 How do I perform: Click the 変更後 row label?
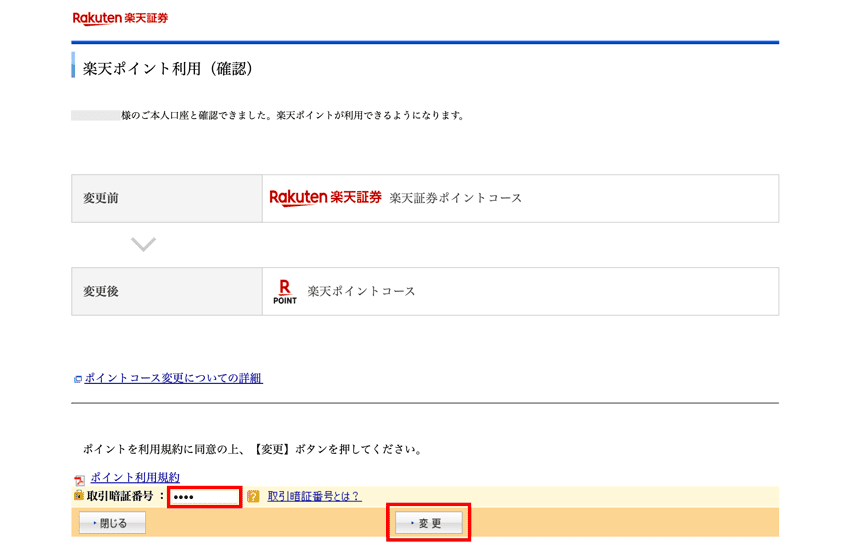coord(101,292)
